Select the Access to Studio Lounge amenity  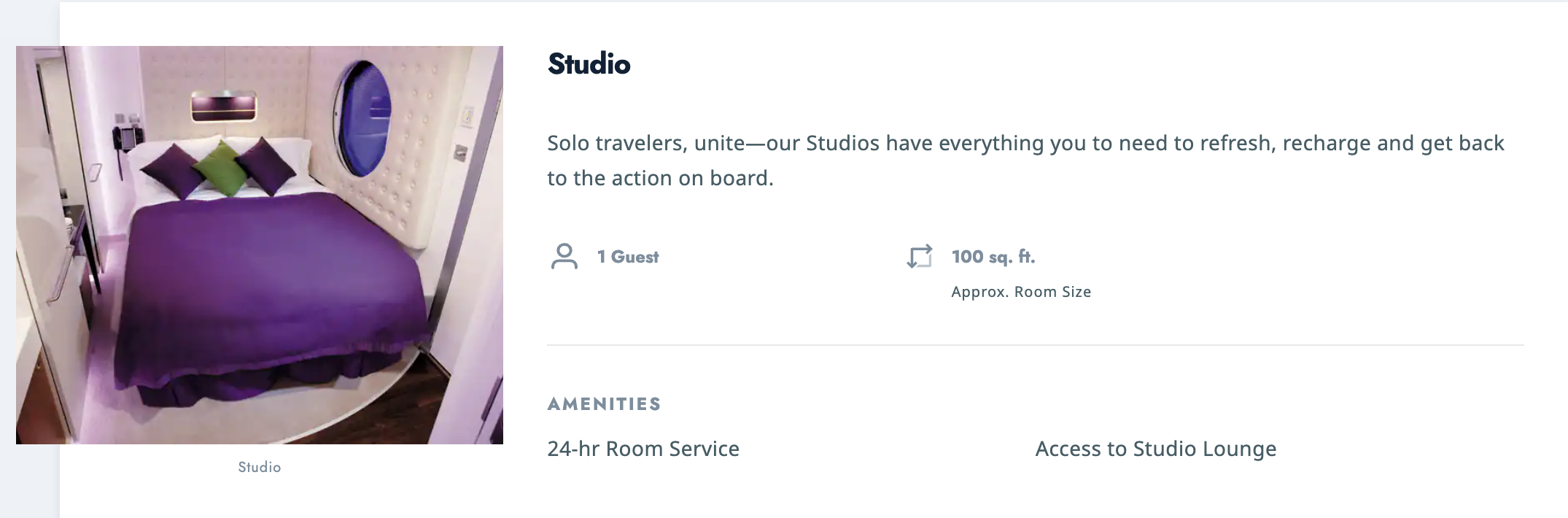(1156, 449)
